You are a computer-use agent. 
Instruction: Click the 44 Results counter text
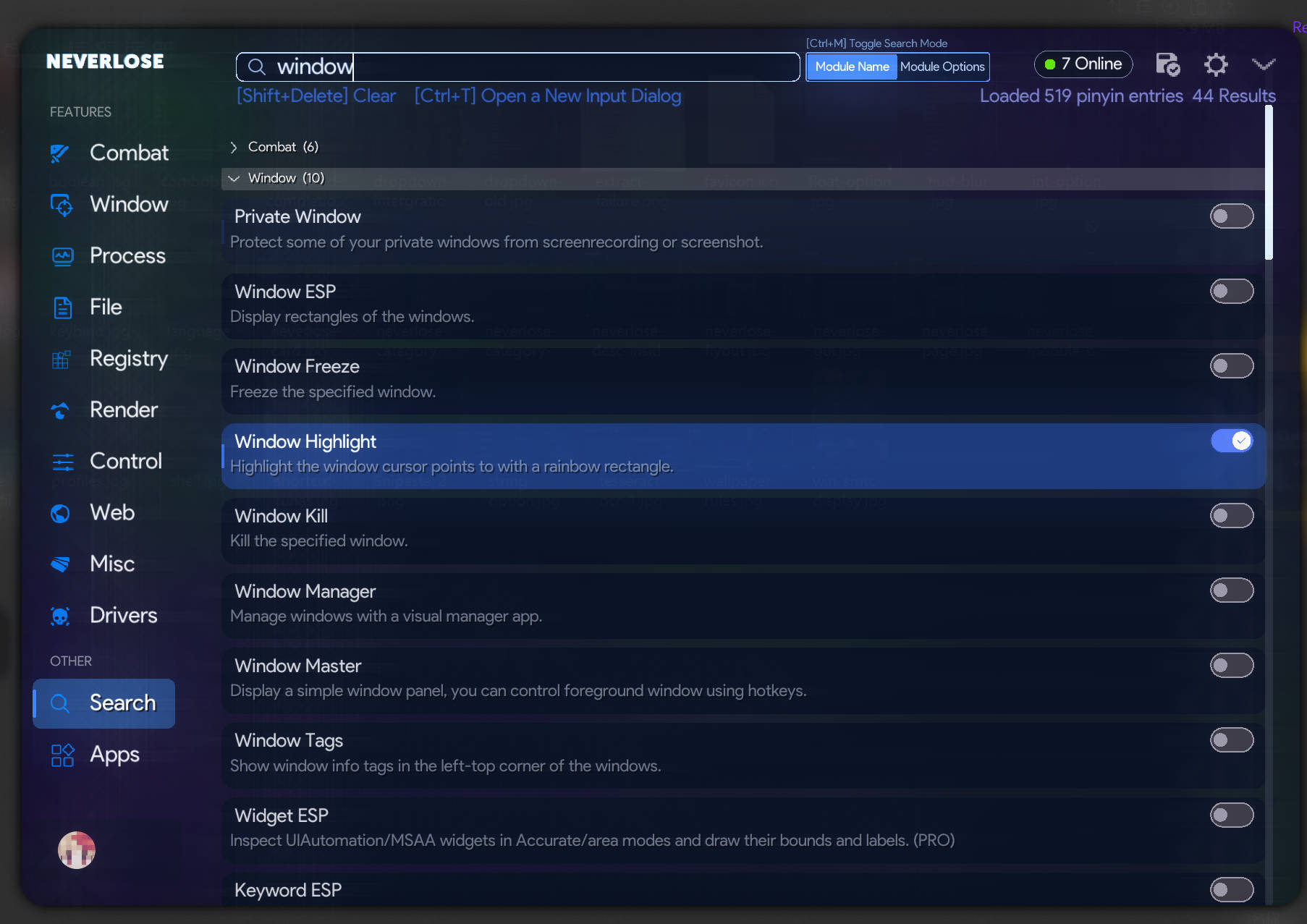point(1234,96)
